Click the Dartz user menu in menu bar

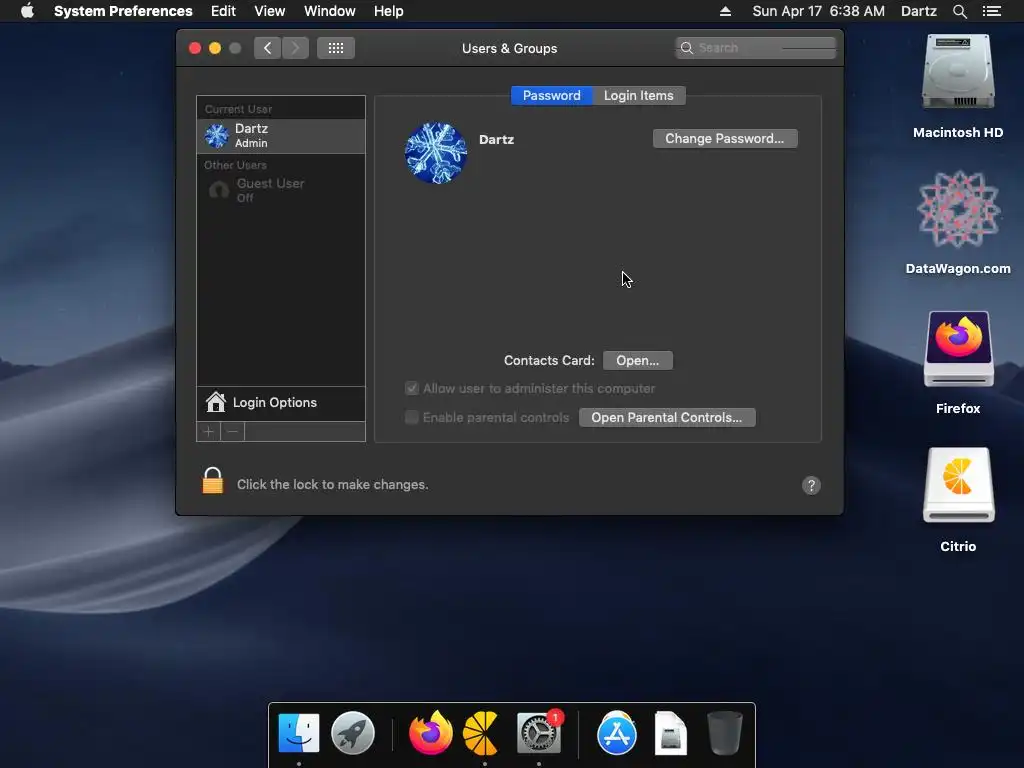[918, 11]
